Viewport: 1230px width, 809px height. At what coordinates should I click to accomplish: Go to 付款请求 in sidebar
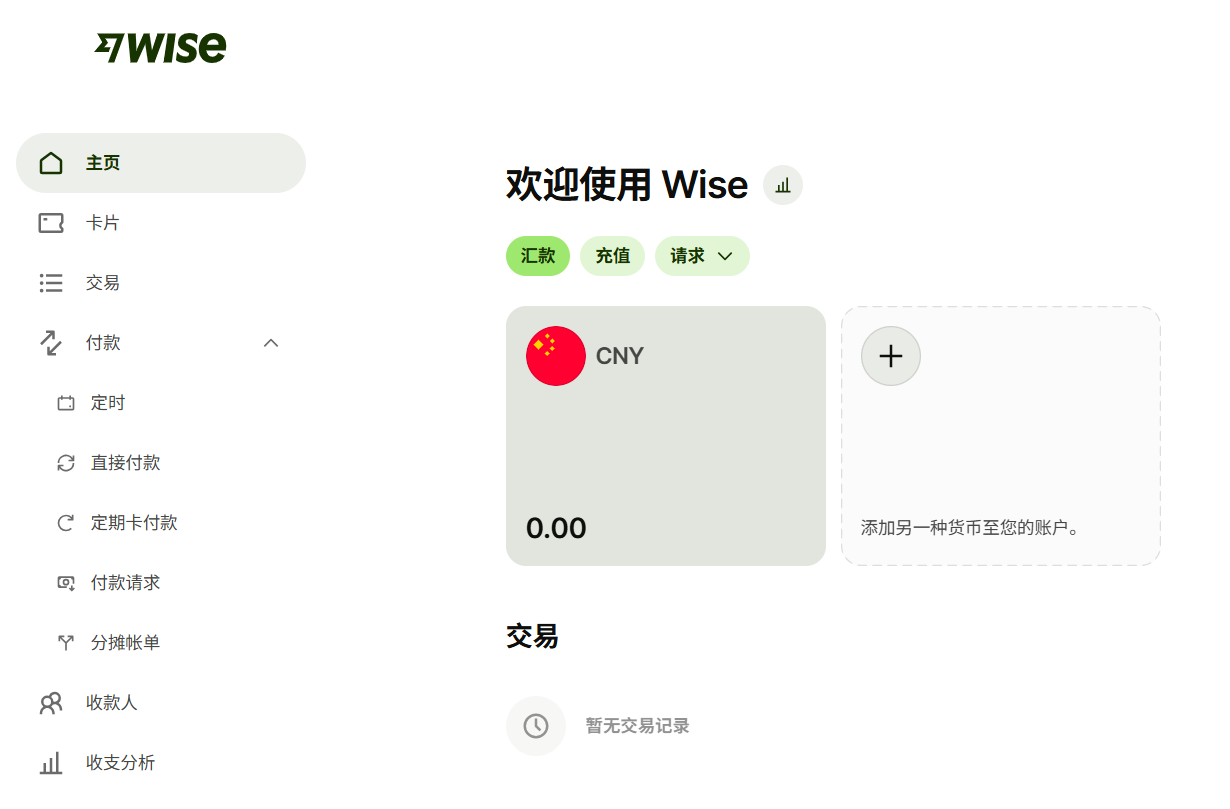coord(125,583)
